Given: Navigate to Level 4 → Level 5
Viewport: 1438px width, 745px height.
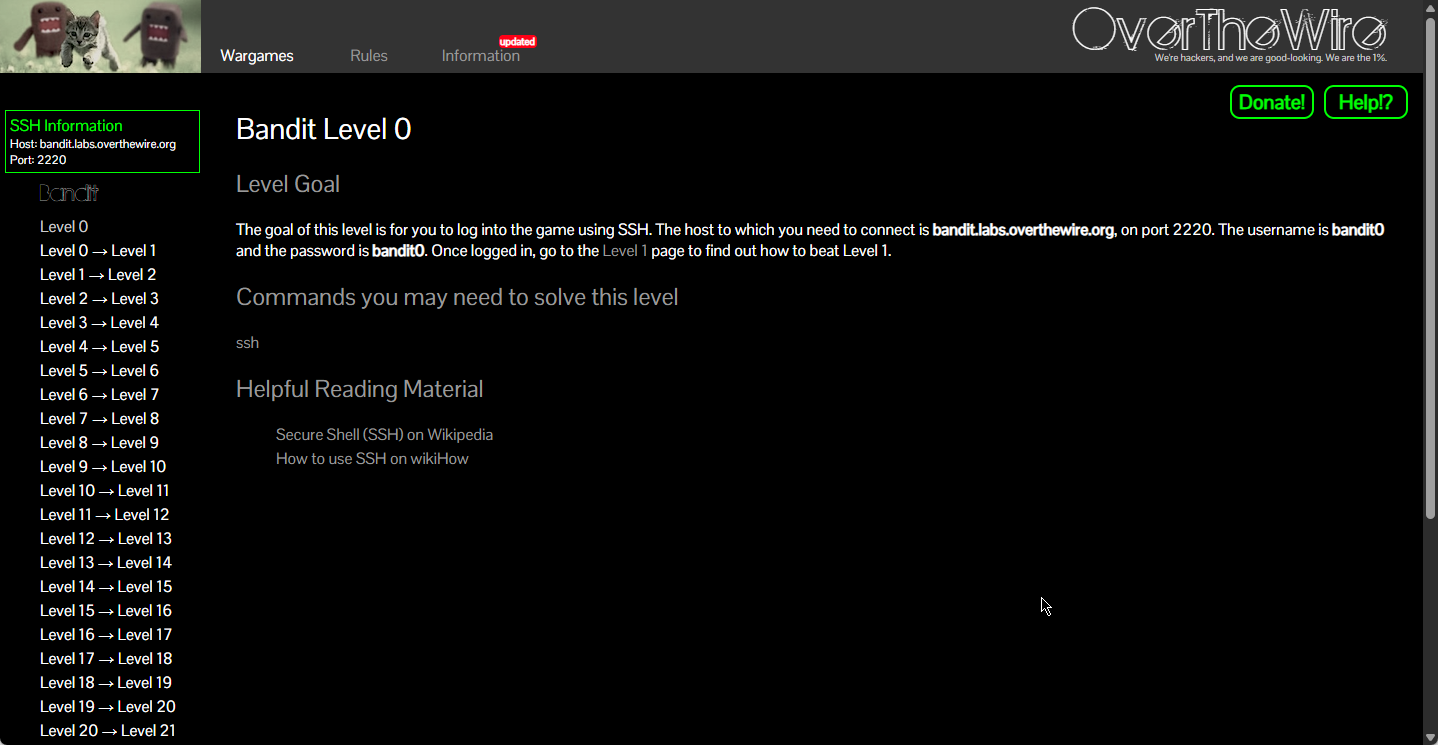Looking at the screenshot, I should [x=99, y=347].
